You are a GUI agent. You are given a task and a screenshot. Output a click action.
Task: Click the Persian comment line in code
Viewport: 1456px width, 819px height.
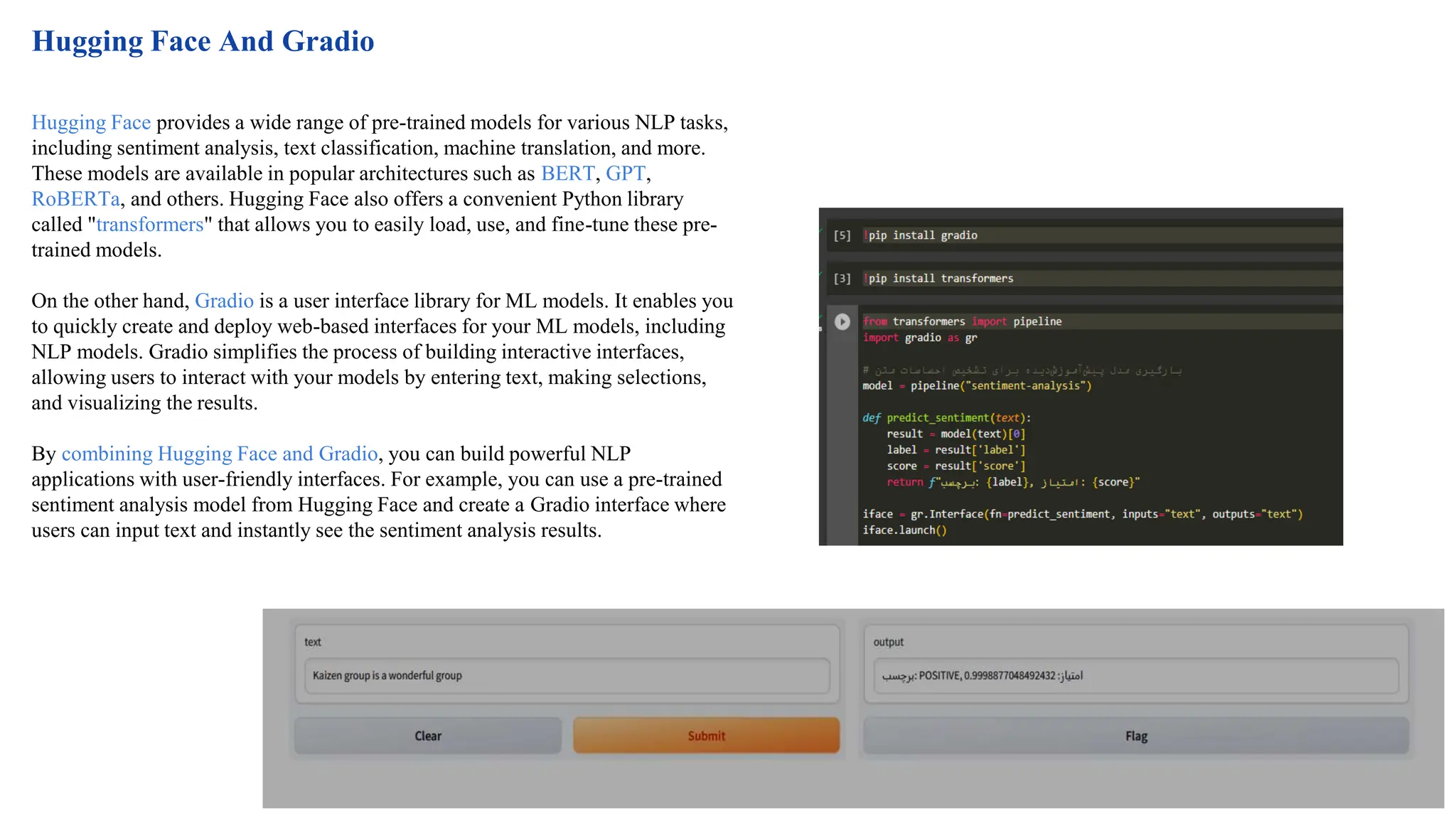[x=1022, y=370]
